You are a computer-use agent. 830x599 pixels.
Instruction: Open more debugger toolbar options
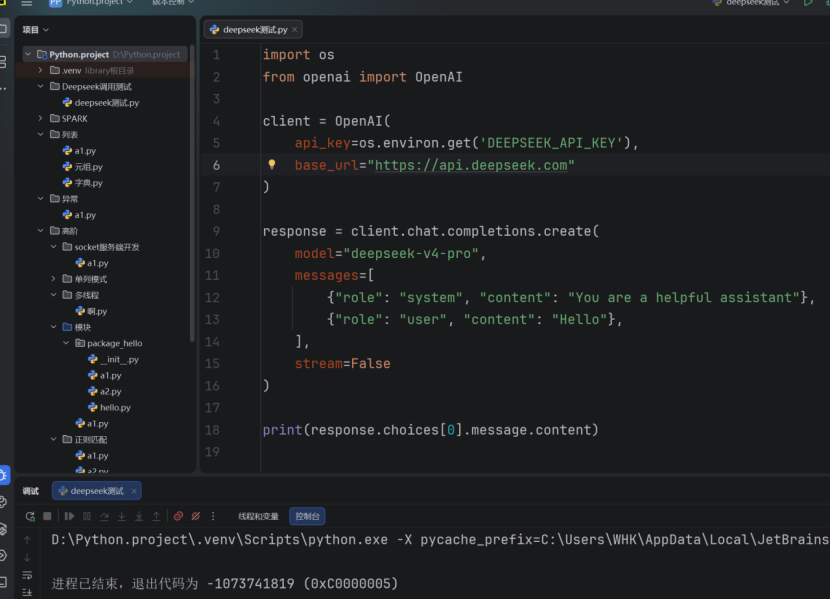coord(213,516)
